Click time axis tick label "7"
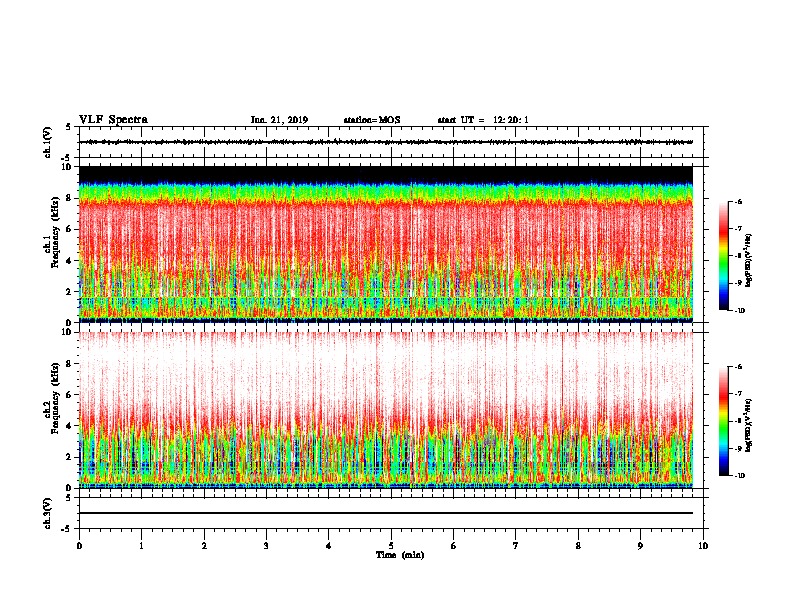 (x=516, y=546)
